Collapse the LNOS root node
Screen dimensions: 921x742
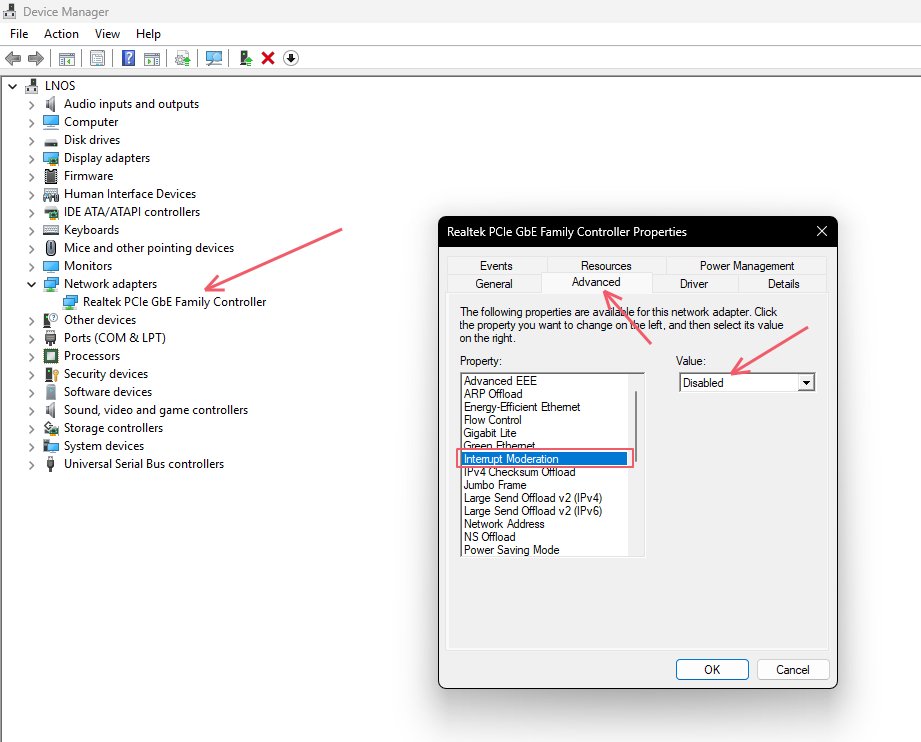(12, 86)
